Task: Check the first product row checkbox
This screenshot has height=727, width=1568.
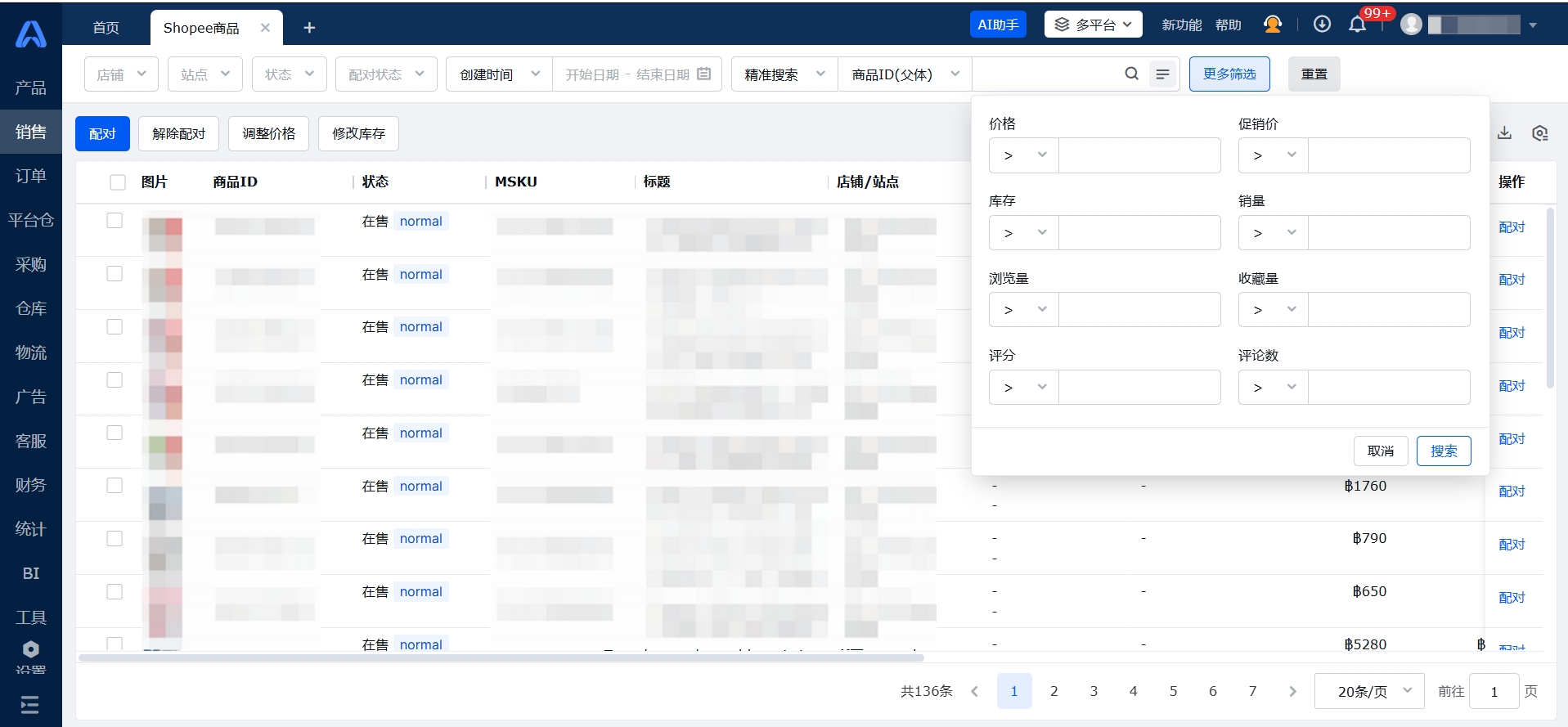Action: click(x=115, y=221)
